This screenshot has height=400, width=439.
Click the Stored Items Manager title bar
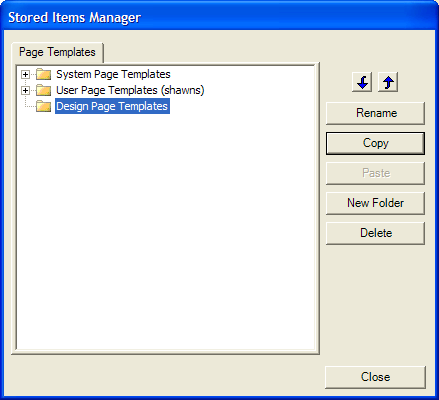click(x=219, y=17)
